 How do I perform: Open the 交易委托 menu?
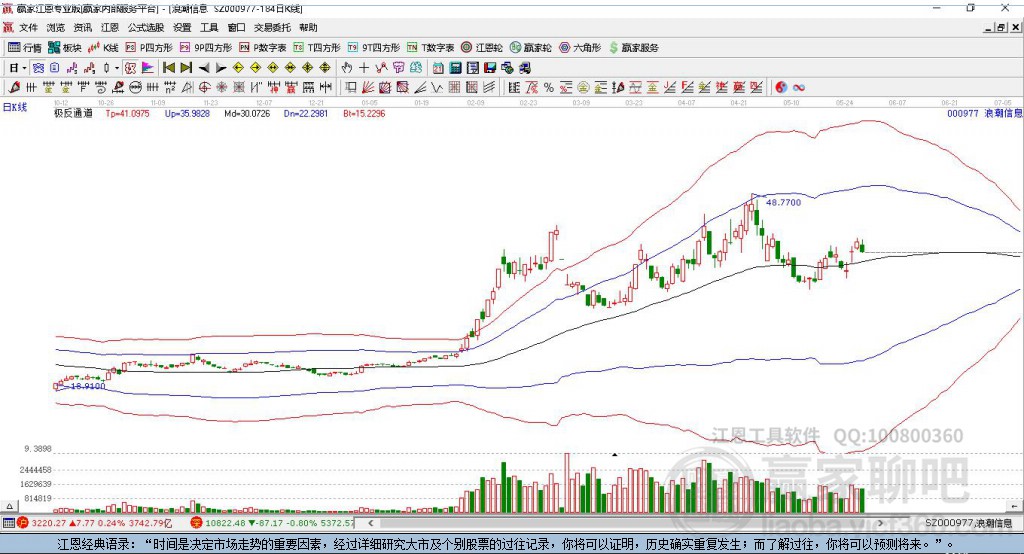pos(272,27)
